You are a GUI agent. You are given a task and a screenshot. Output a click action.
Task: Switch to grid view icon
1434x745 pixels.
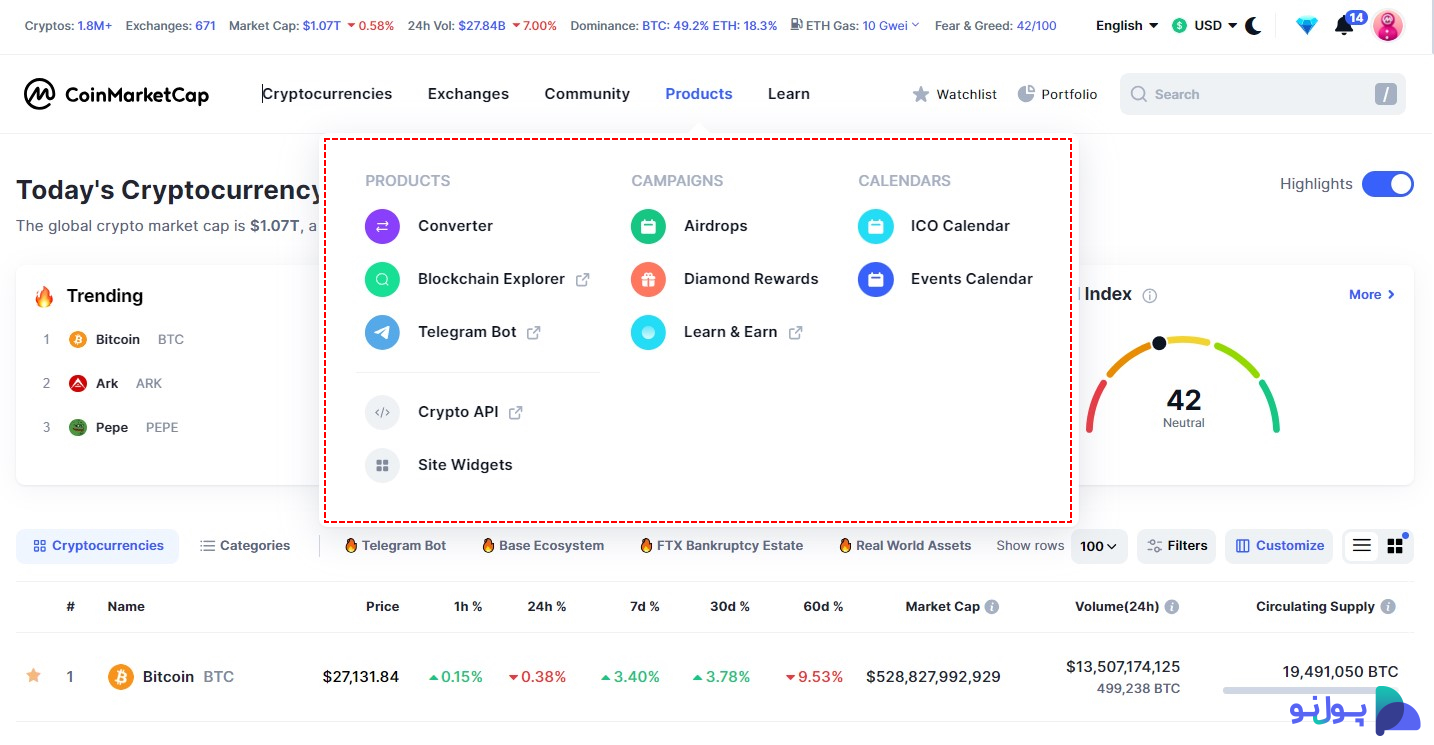[x=1395, y=546]
